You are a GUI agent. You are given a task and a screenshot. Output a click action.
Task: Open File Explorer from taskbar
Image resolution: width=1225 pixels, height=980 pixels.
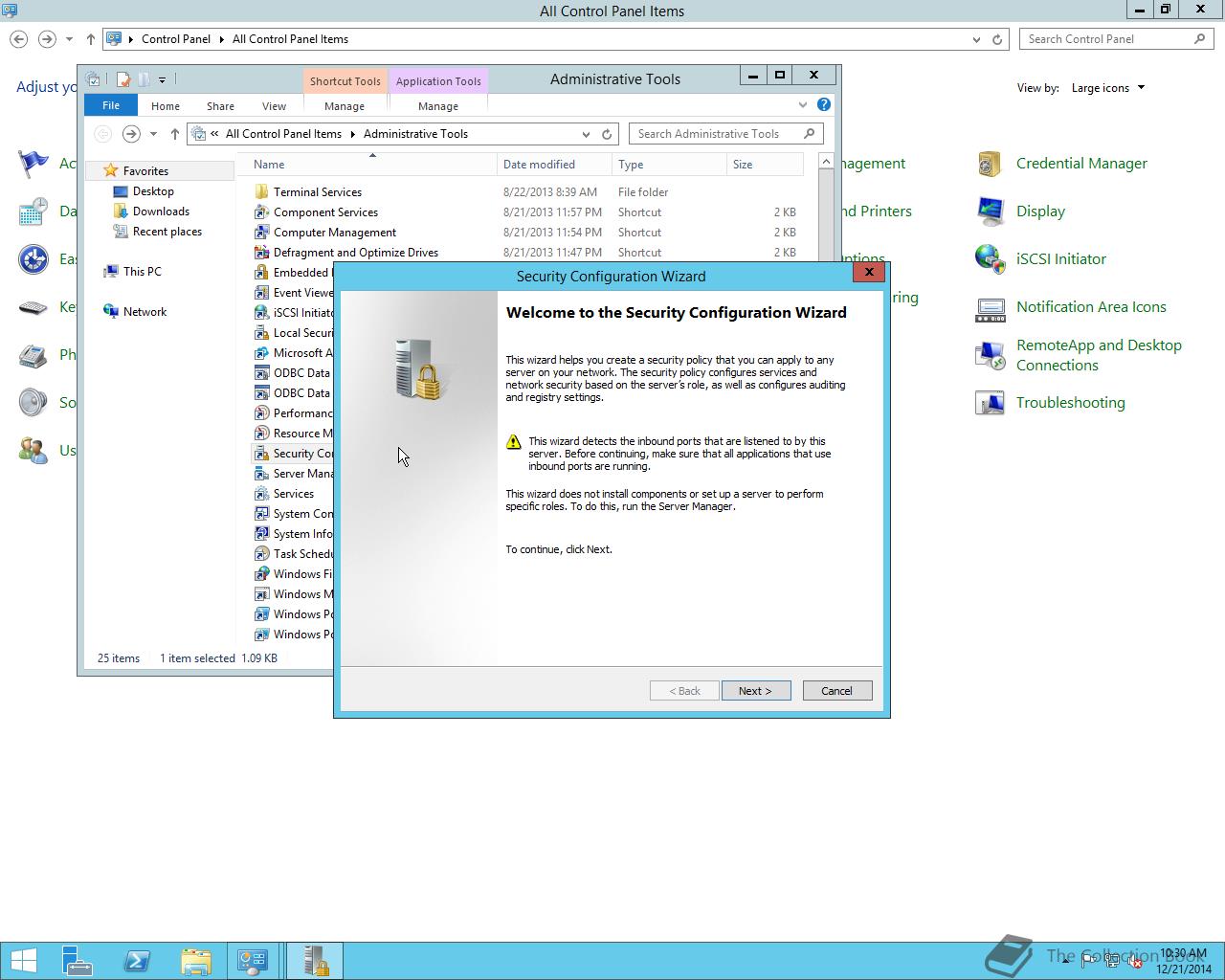196,961
